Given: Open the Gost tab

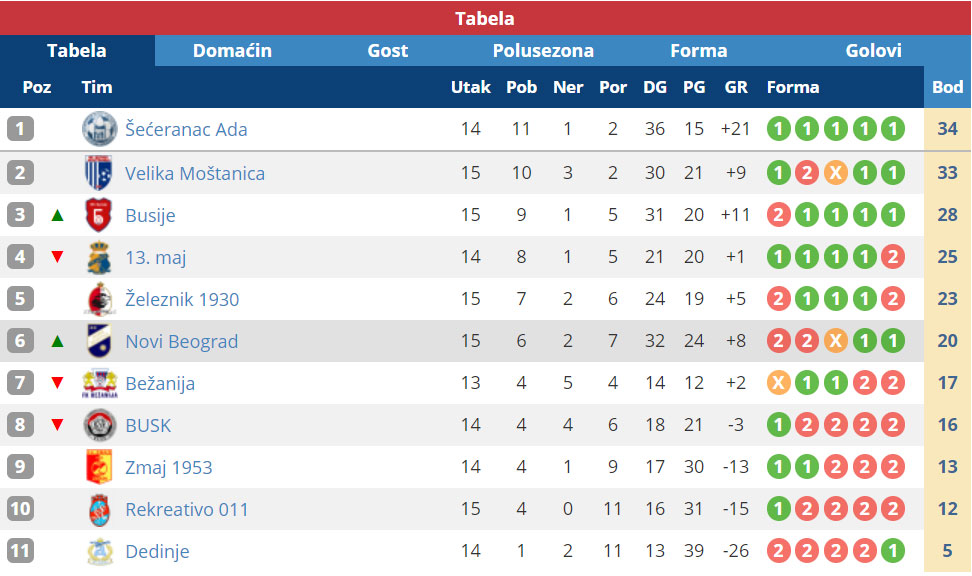Looking at the screenshot, I should click(x=388, y=51).
